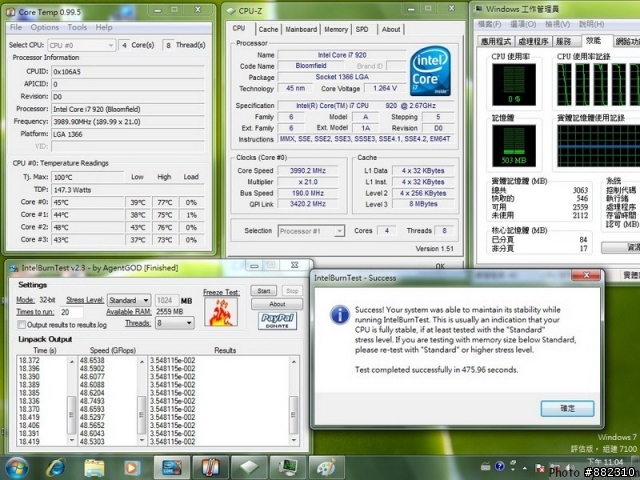The width and height of the screenshot is (640, 480).
Task: Switch to CPU-Z Mainboard tab
Action: 301,29
